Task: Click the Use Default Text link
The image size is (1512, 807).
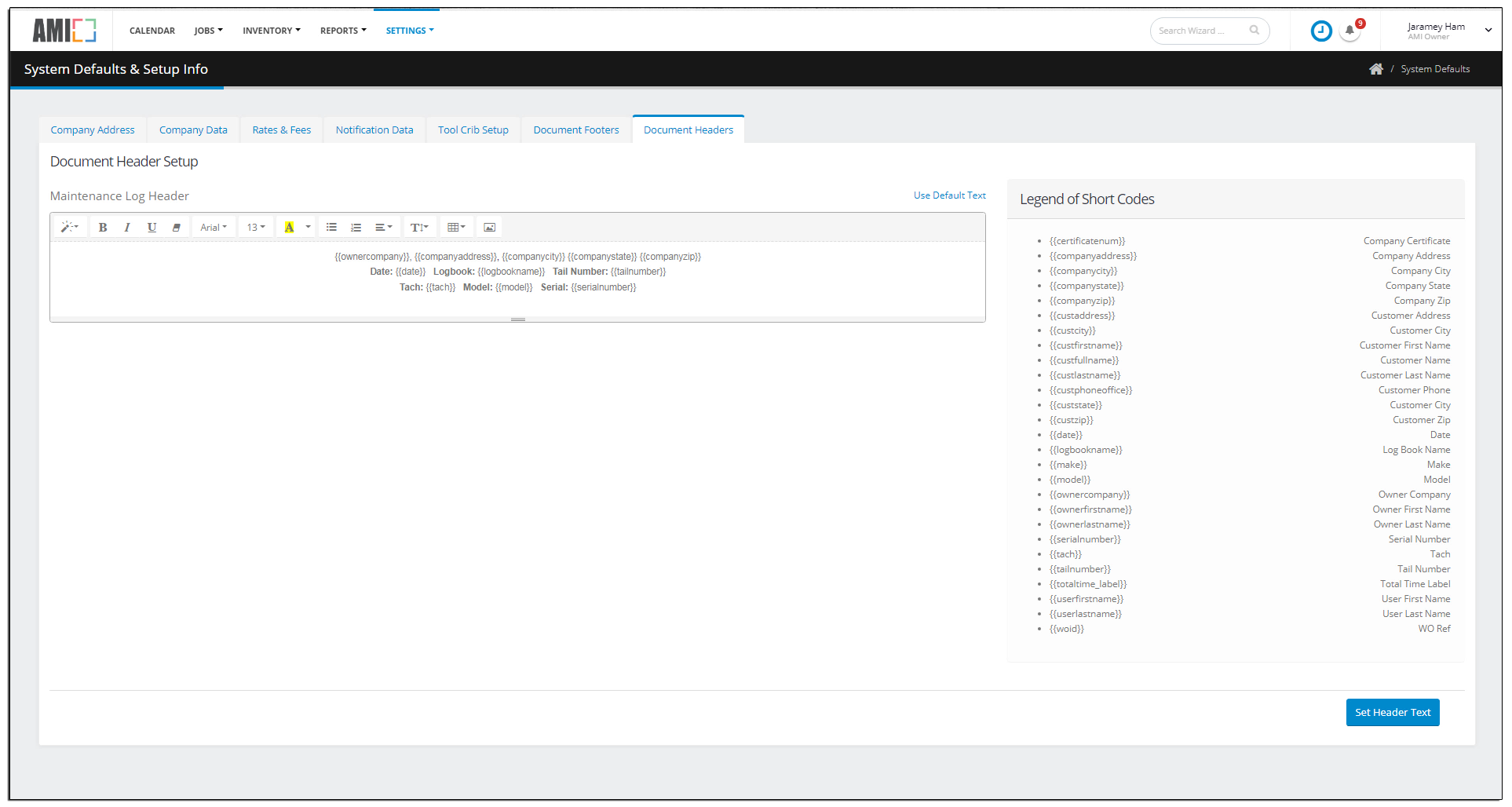Action: pos(950,195)
